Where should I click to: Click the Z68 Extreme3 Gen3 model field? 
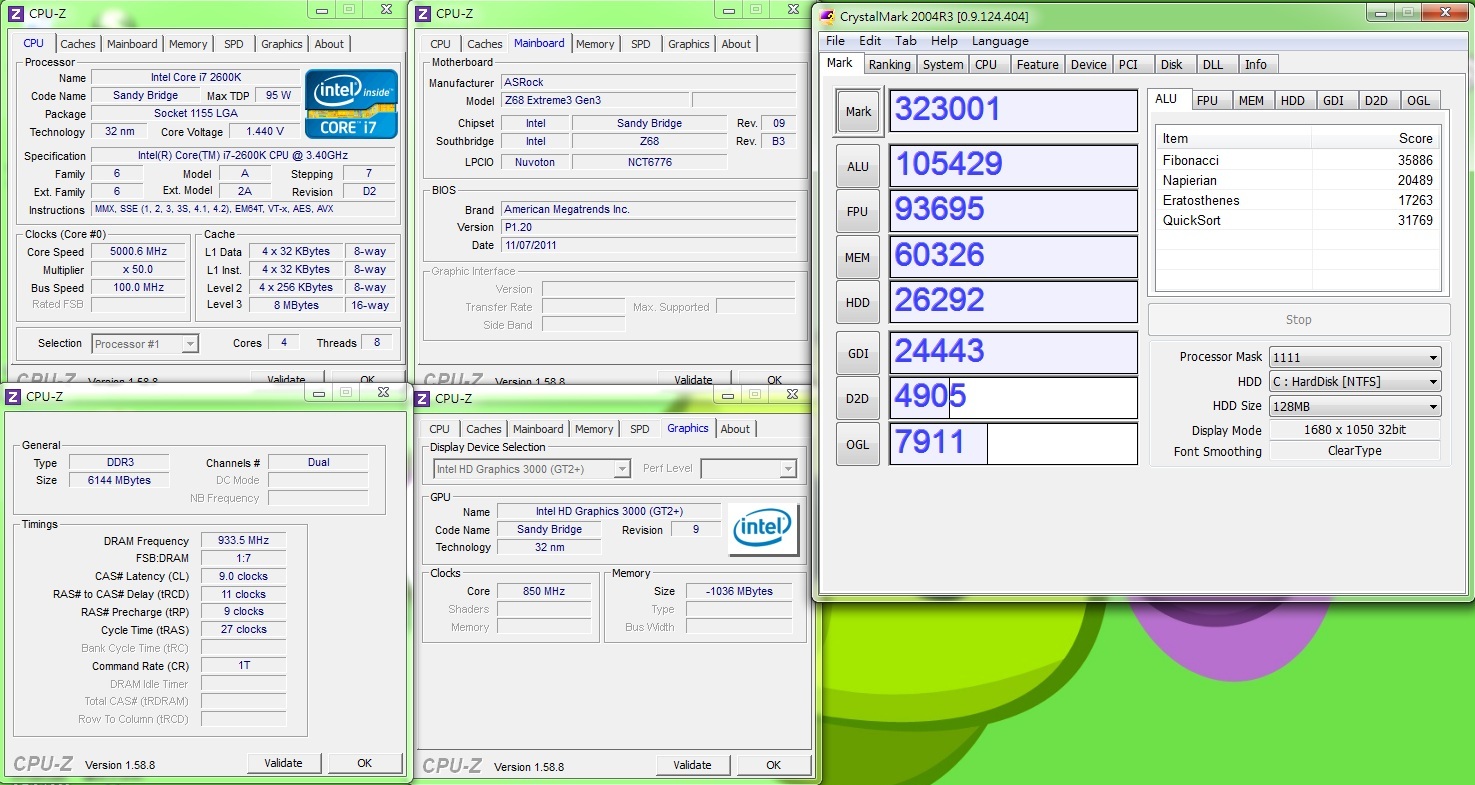[594, 100]
